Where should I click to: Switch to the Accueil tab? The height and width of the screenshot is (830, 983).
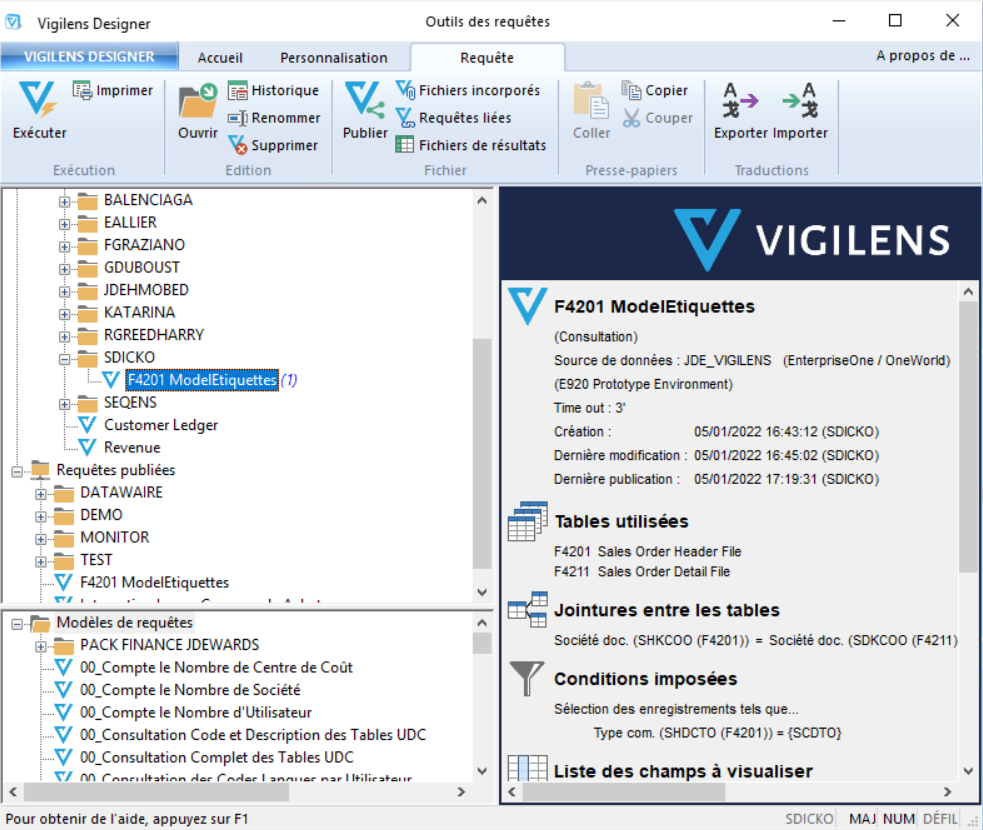[x=220, y=58]
